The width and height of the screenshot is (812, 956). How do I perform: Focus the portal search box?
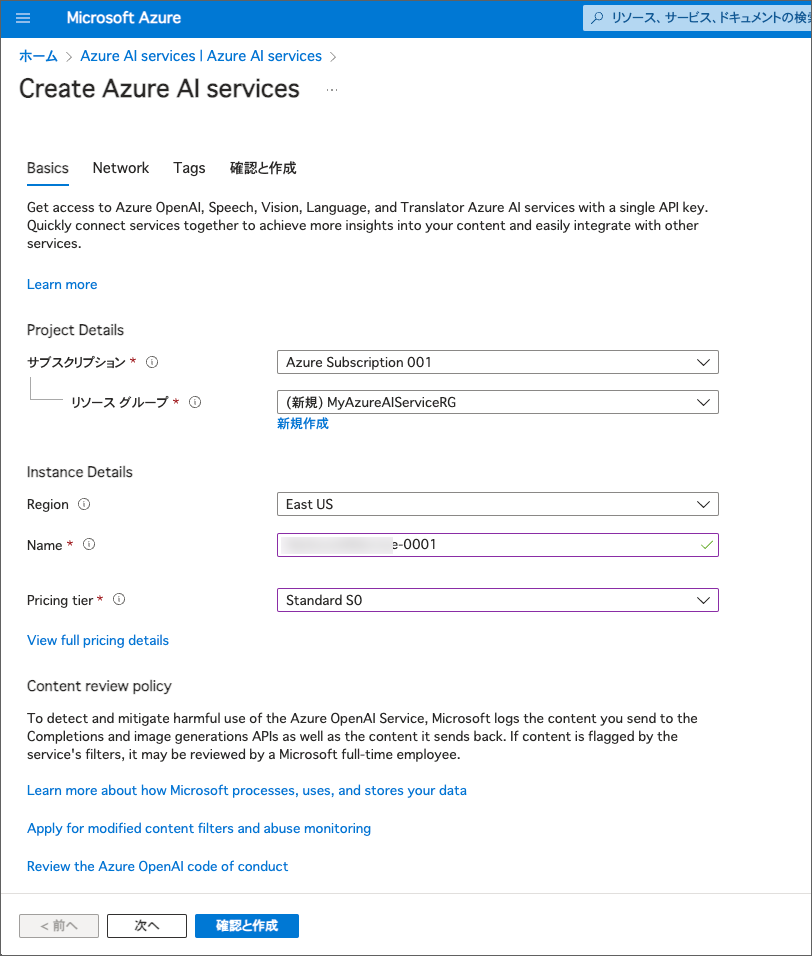tap(697, 18)
